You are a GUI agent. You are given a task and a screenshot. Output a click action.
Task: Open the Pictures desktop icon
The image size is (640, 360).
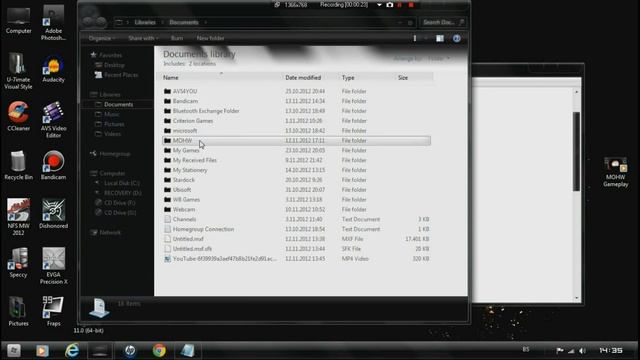[x=18, y=311]
